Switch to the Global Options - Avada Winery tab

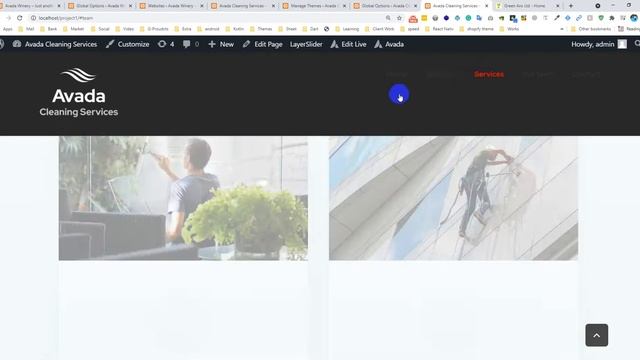(100, 6)
